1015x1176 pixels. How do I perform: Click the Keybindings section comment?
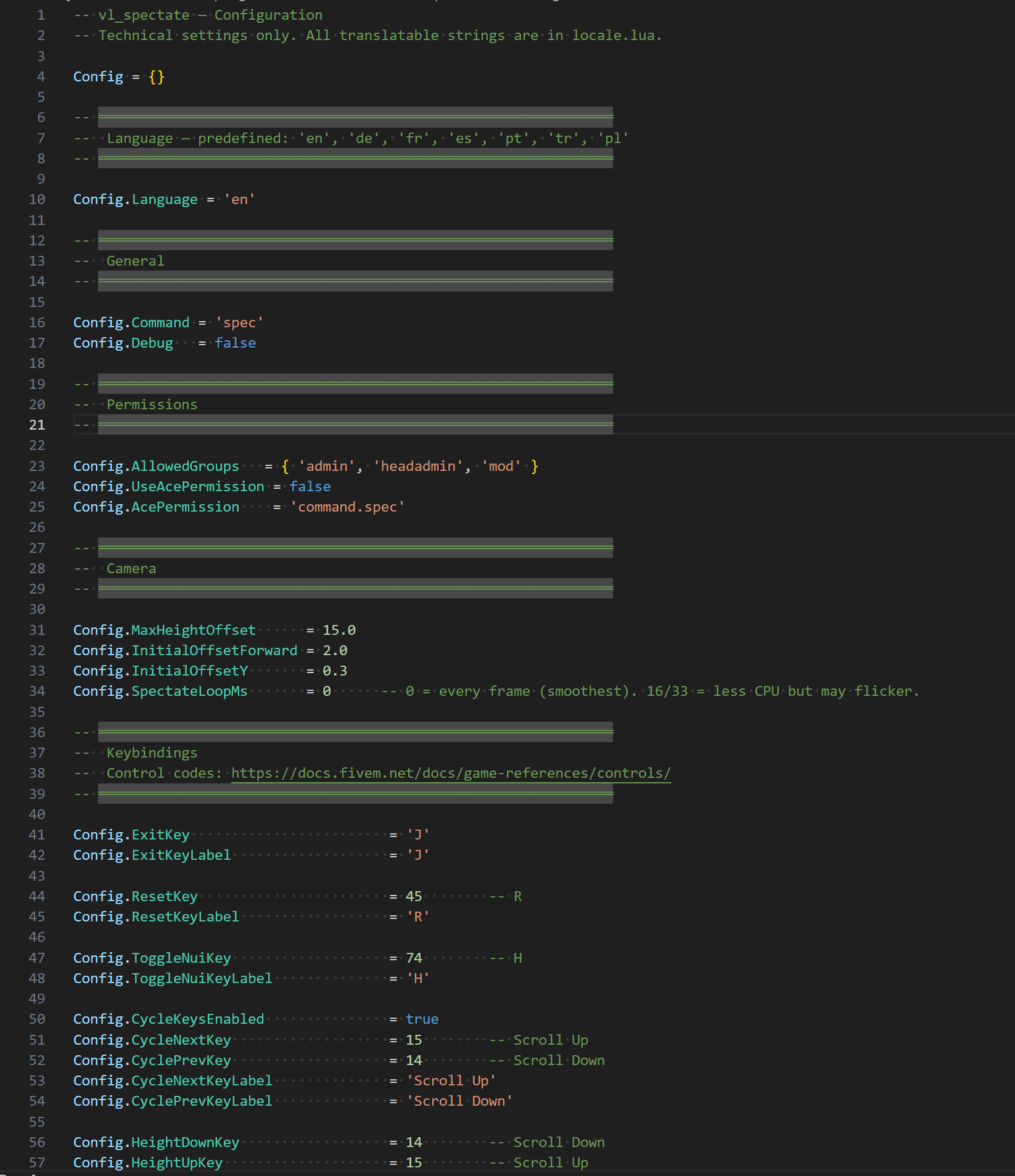(x=152, y=753)
